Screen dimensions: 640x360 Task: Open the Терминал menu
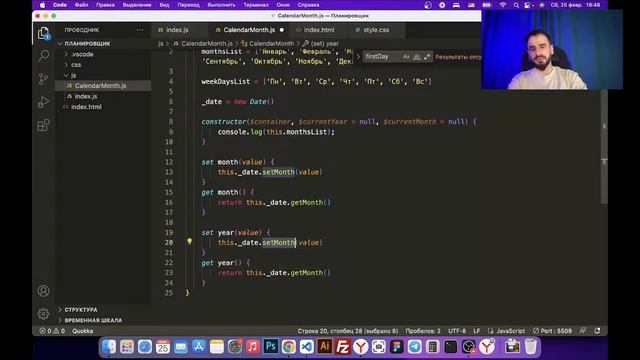pos(256,5)
